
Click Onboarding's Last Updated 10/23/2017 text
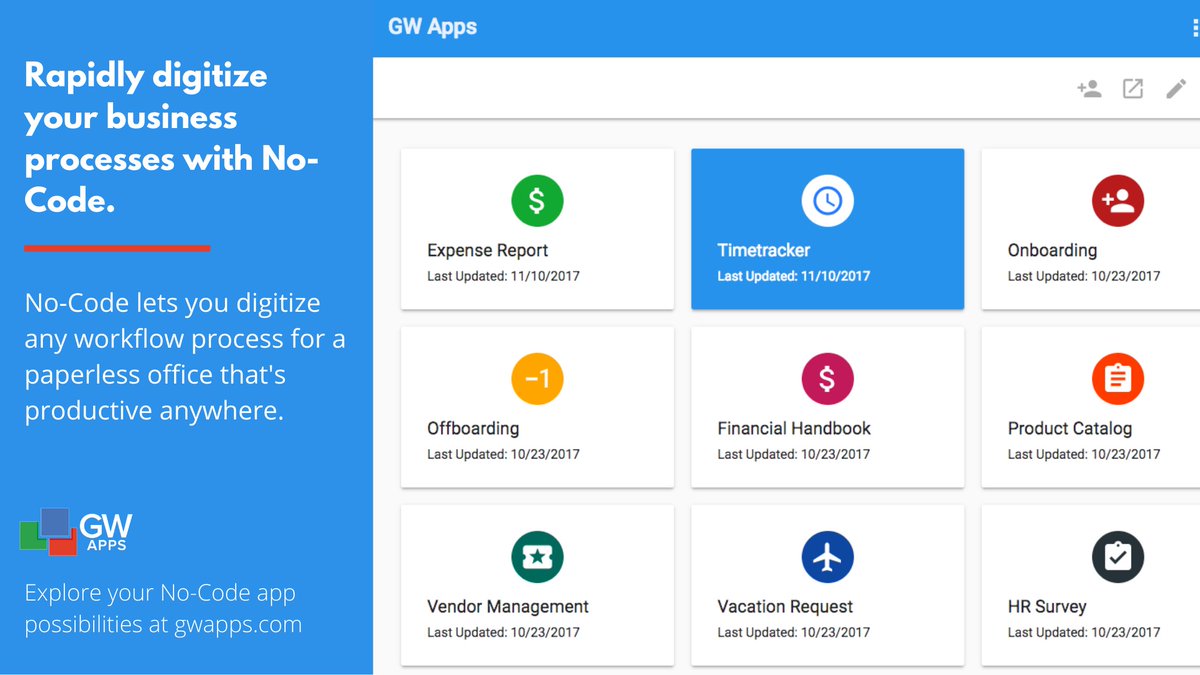coord(1084,276)
